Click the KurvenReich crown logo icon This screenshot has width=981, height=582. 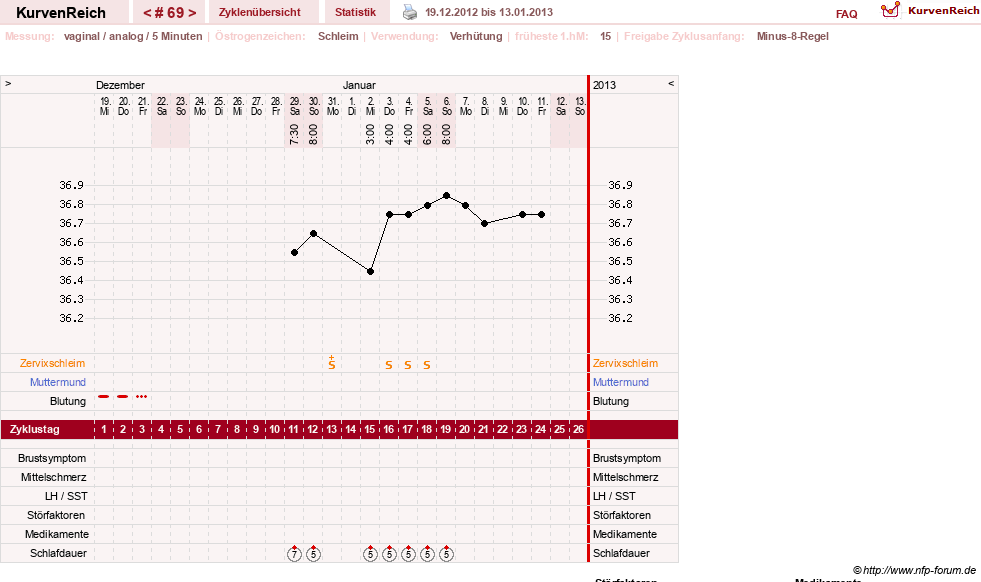890,10
